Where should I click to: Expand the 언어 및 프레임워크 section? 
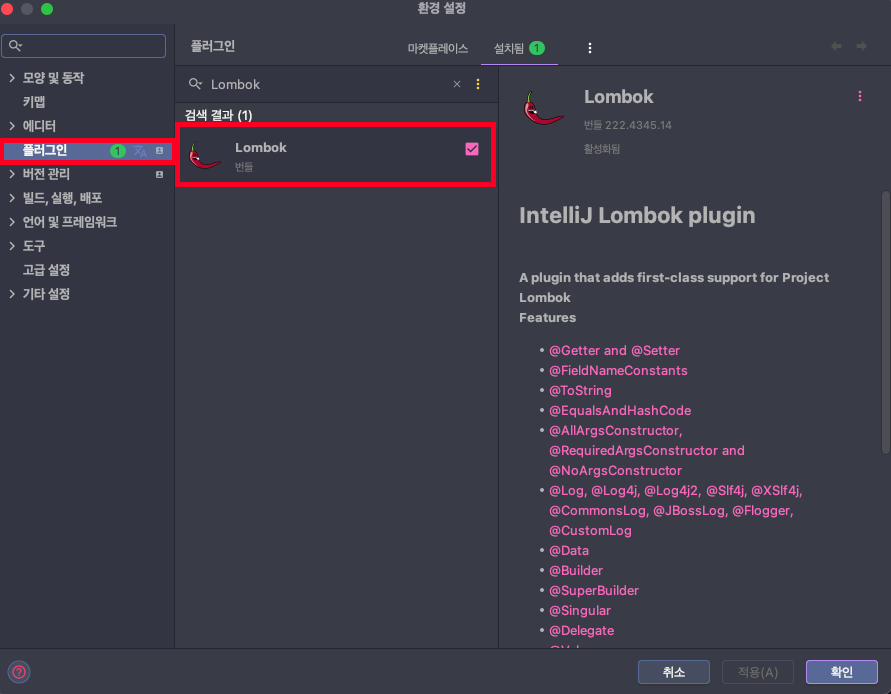tap(12, 222)
